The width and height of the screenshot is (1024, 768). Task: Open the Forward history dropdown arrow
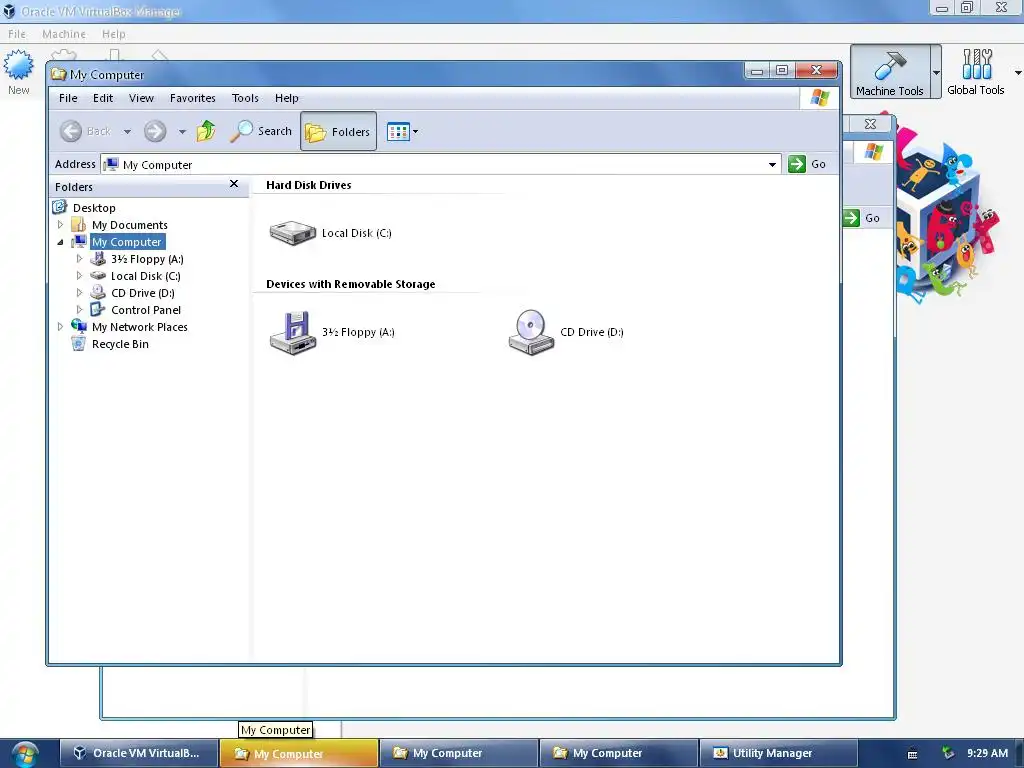[x=182, y=131]
